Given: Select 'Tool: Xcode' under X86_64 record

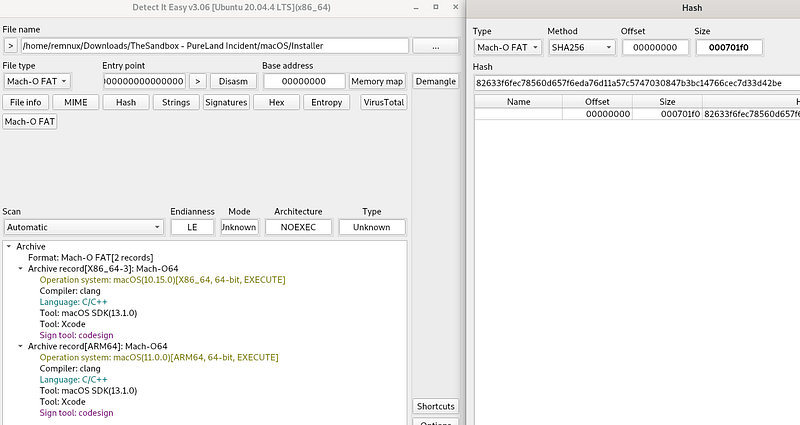Looking at the screenshot, I should 62,324.
